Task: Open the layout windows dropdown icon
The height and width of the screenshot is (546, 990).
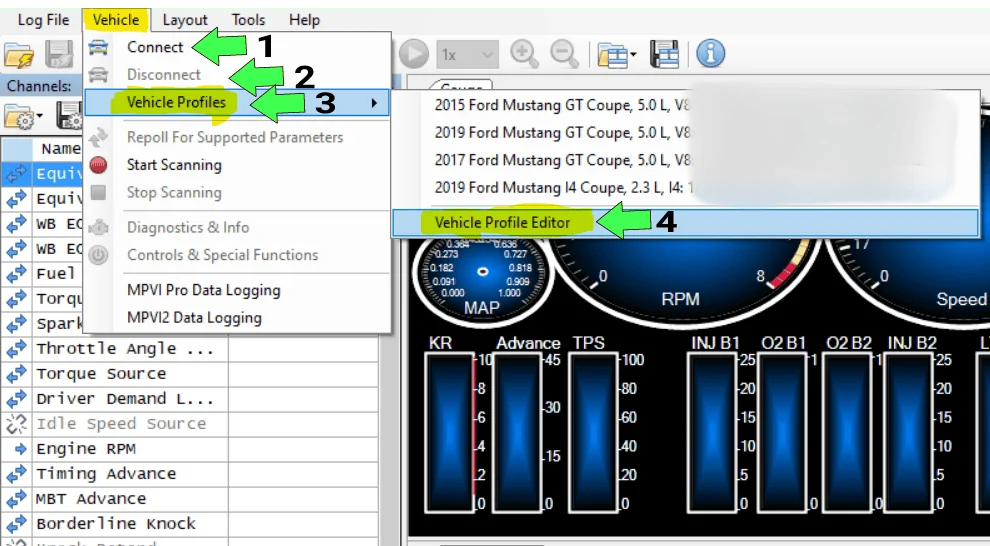Action: coord(616,55)
